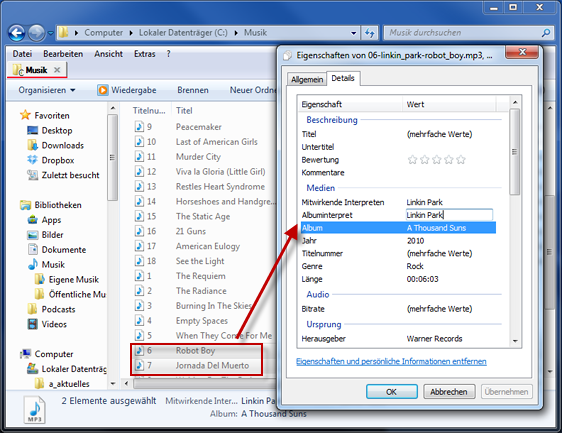
Task: Go back with the Explorer back arrow
Action: tap(16, 33)
